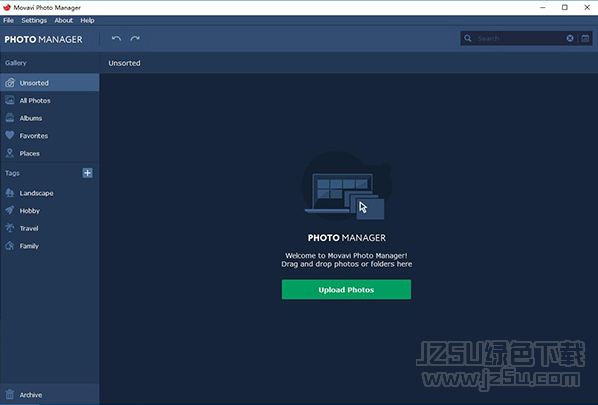The width and height of the screenshot is (598, 405).
Task: Click the PHOTO MANAGER logo in header
Action: point(43,39)
